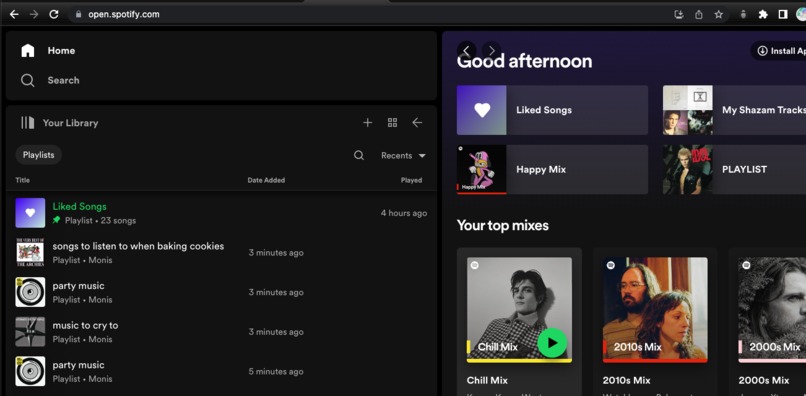The image size is (806, 396).
Task: Reload the Spotify page
Action: coord(54,14)
